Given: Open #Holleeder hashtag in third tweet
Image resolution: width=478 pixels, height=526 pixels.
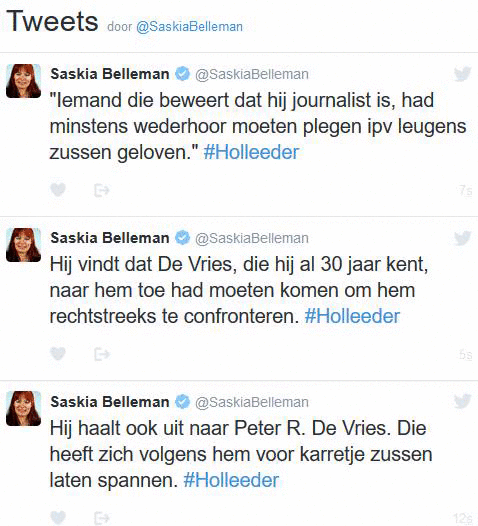Looking at the screenshot, I should point(231,480).
